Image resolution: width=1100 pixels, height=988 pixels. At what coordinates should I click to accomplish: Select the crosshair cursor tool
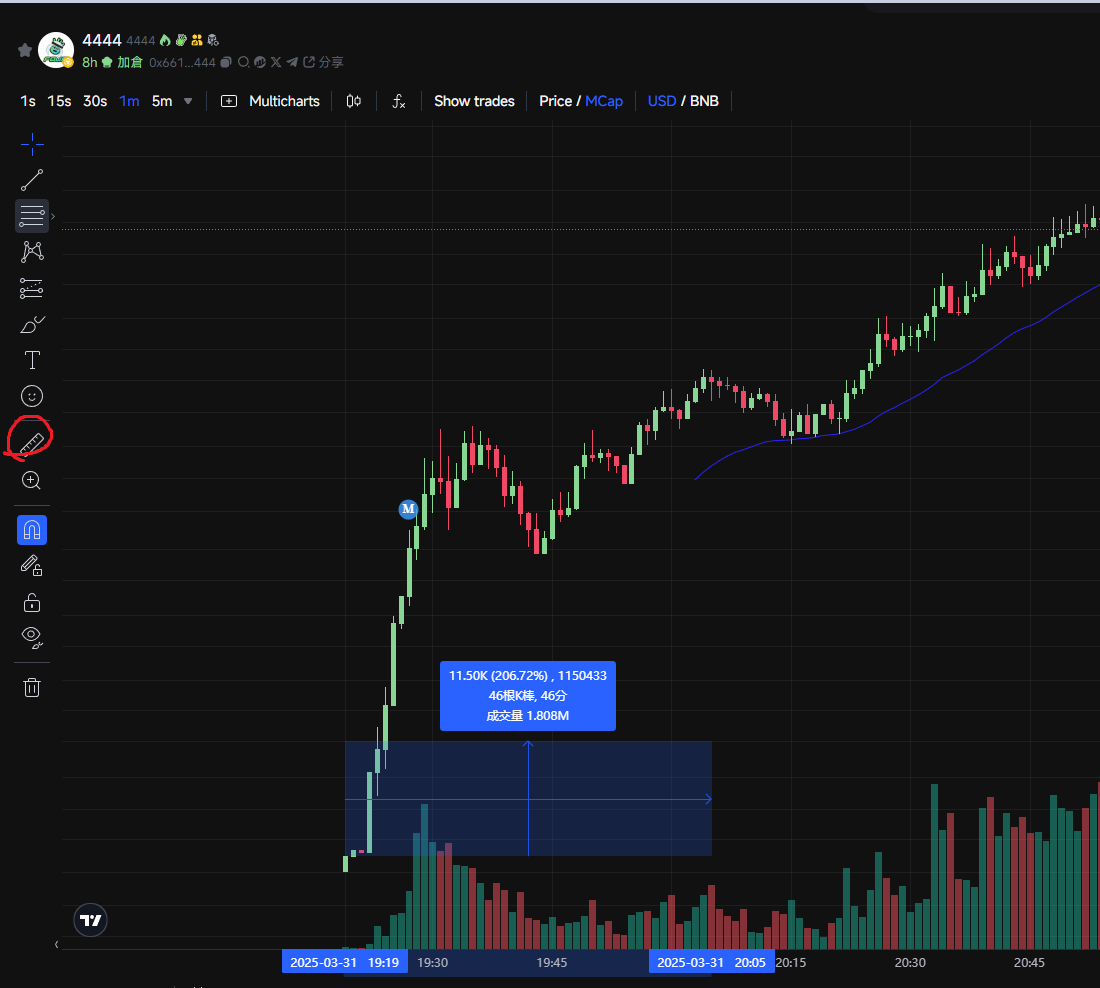32,144
